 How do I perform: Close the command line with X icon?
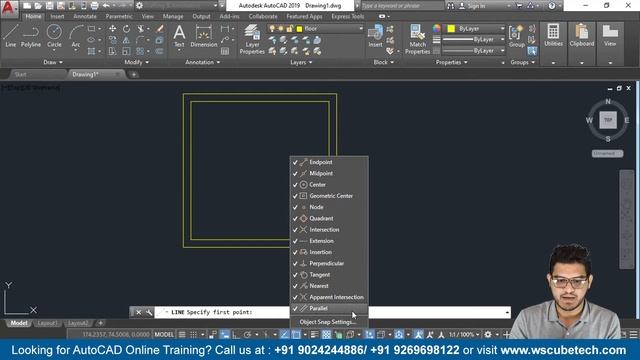(x=138, y=312)
